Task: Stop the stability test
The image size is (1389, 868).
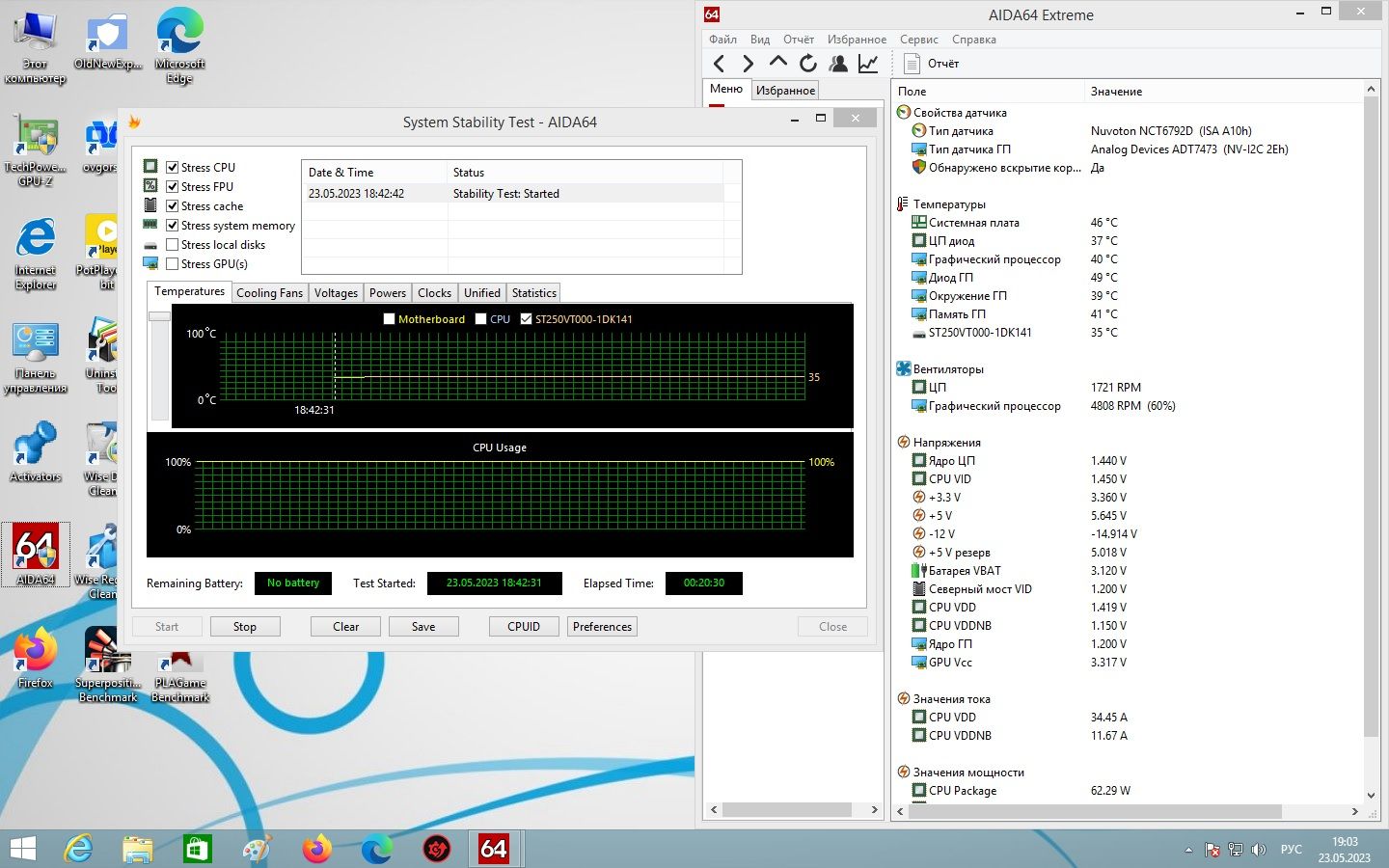Action: (x=245, y=627)
